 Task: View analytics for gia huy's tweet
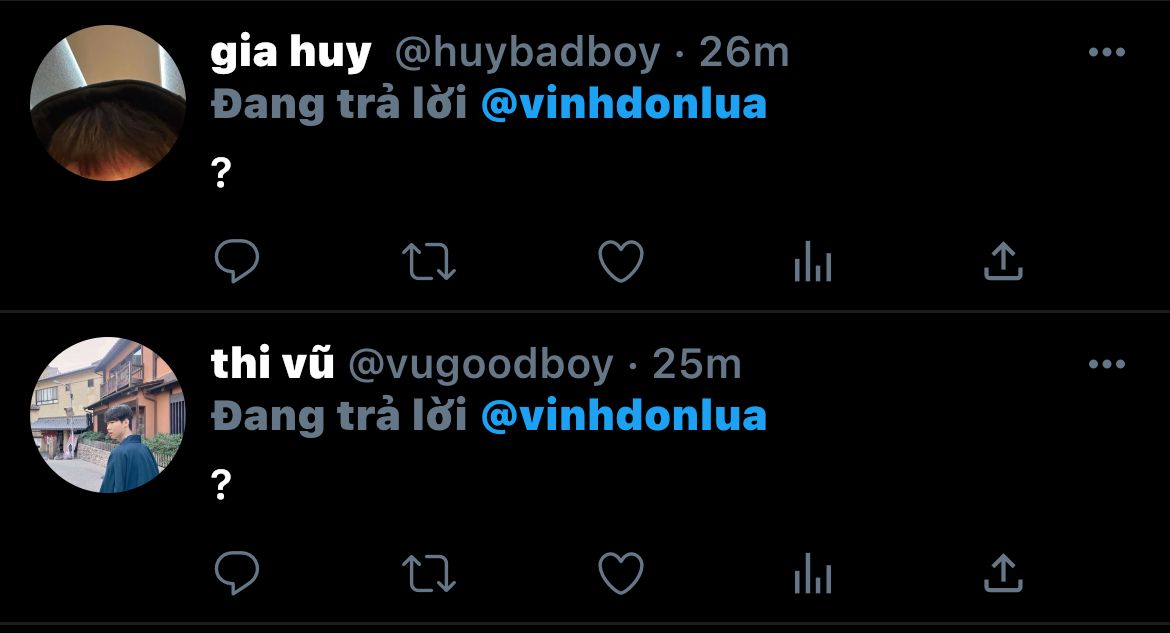[813, 261]
